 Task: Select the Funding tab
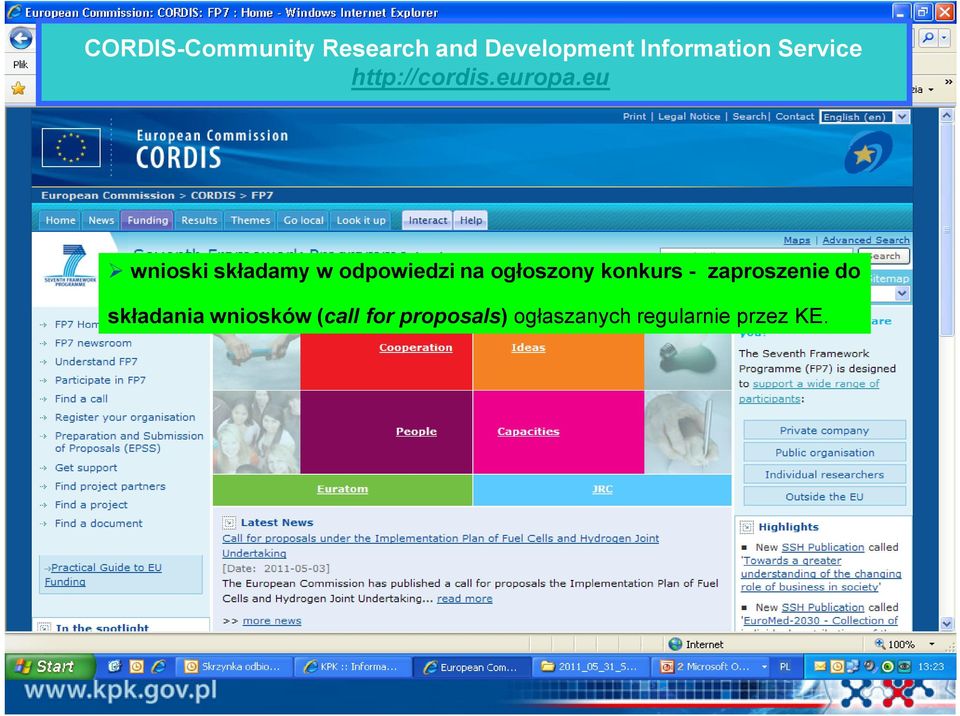click(x=148, y=220)
